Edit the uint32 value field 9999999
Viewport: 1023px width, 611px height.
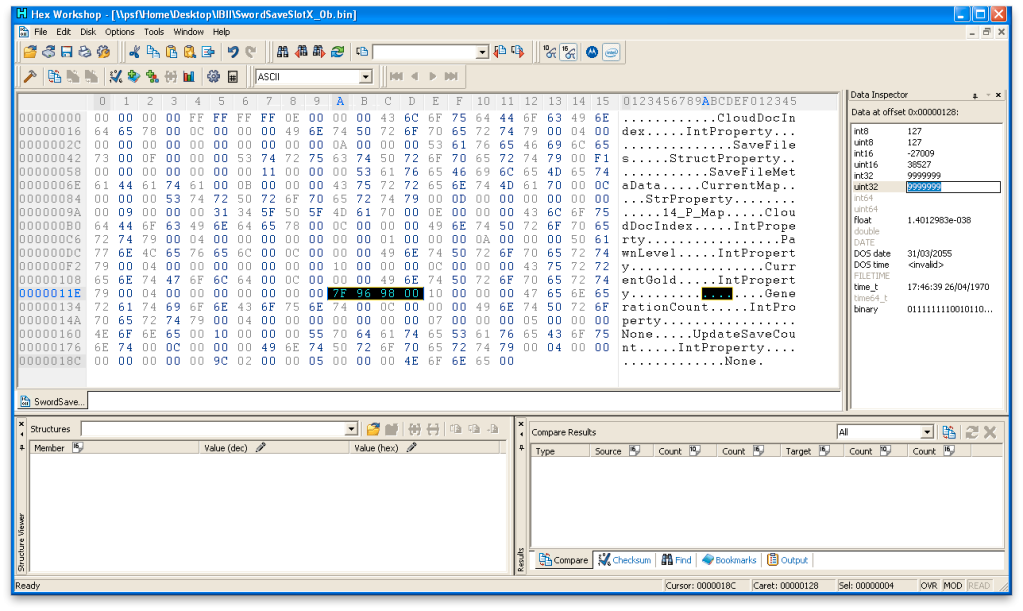(953, 187)
